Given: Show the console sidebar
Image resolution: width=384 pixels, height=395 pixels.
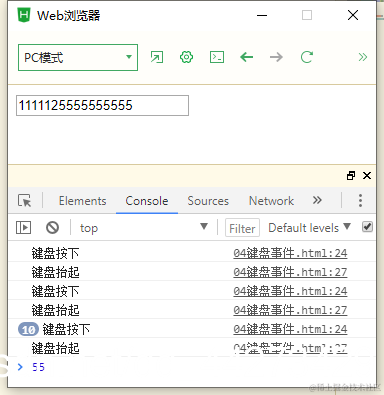Looking at the screenshot, I should [x=23, y=228].
